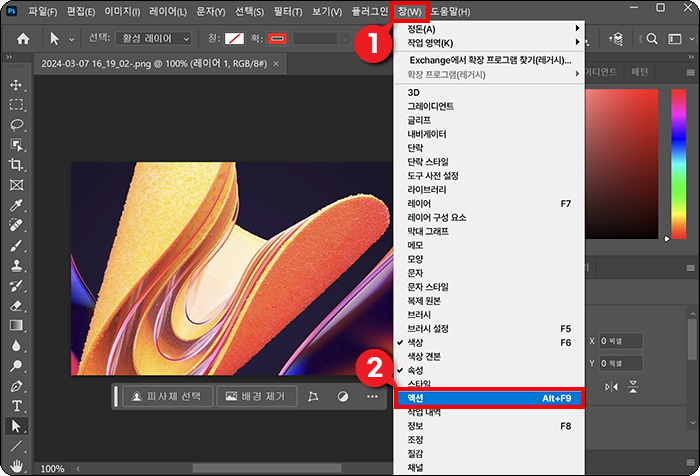The height and width of the screenshot is (476, 700).
Task: Select the Blur tool droplet icon
Action: [17, 346]
